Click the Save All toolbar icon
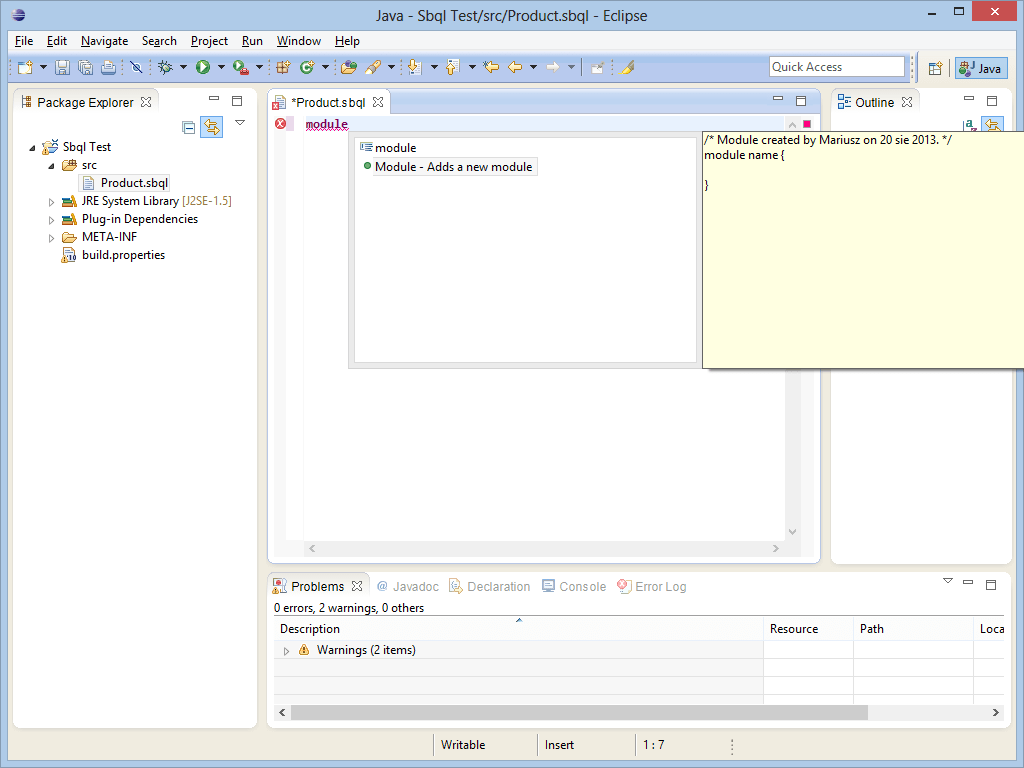 click(85, 67)
